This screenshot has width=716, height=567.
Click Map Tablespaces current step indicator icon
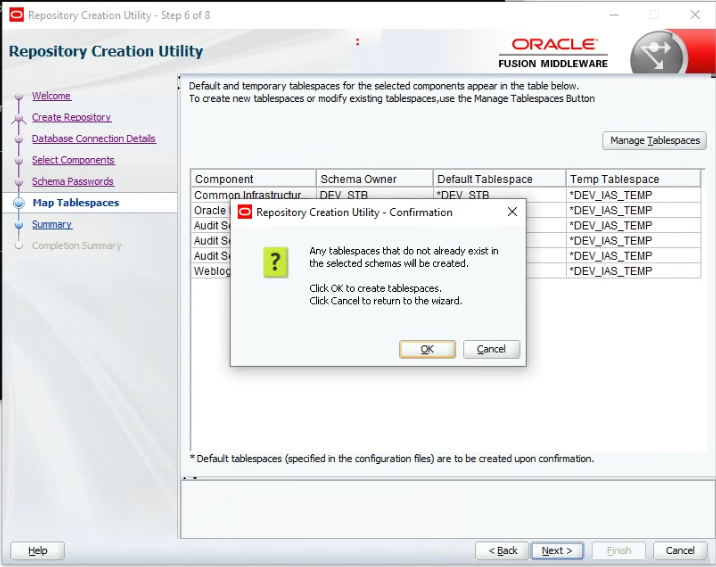19,203
